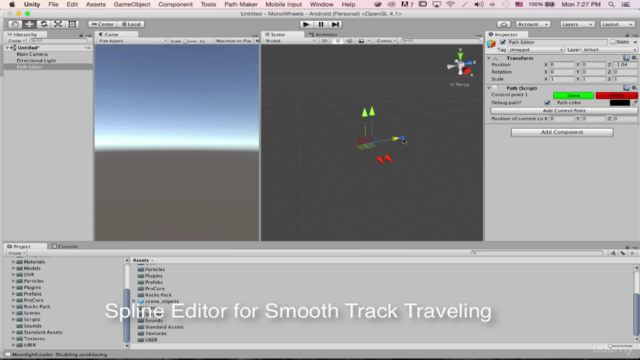Select the Move tool
Image resolution: width=640 pixels, height=360 pixels.
29,24
